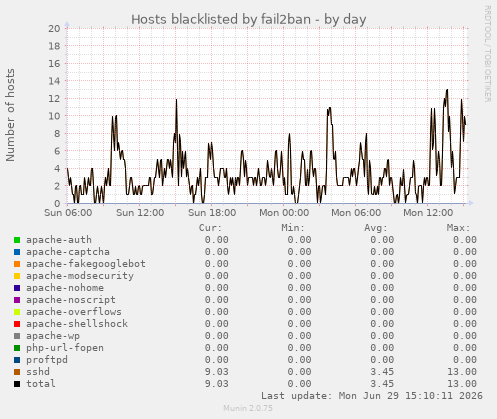Select the apache-fakegooglebot legend label

click(86, 264)
